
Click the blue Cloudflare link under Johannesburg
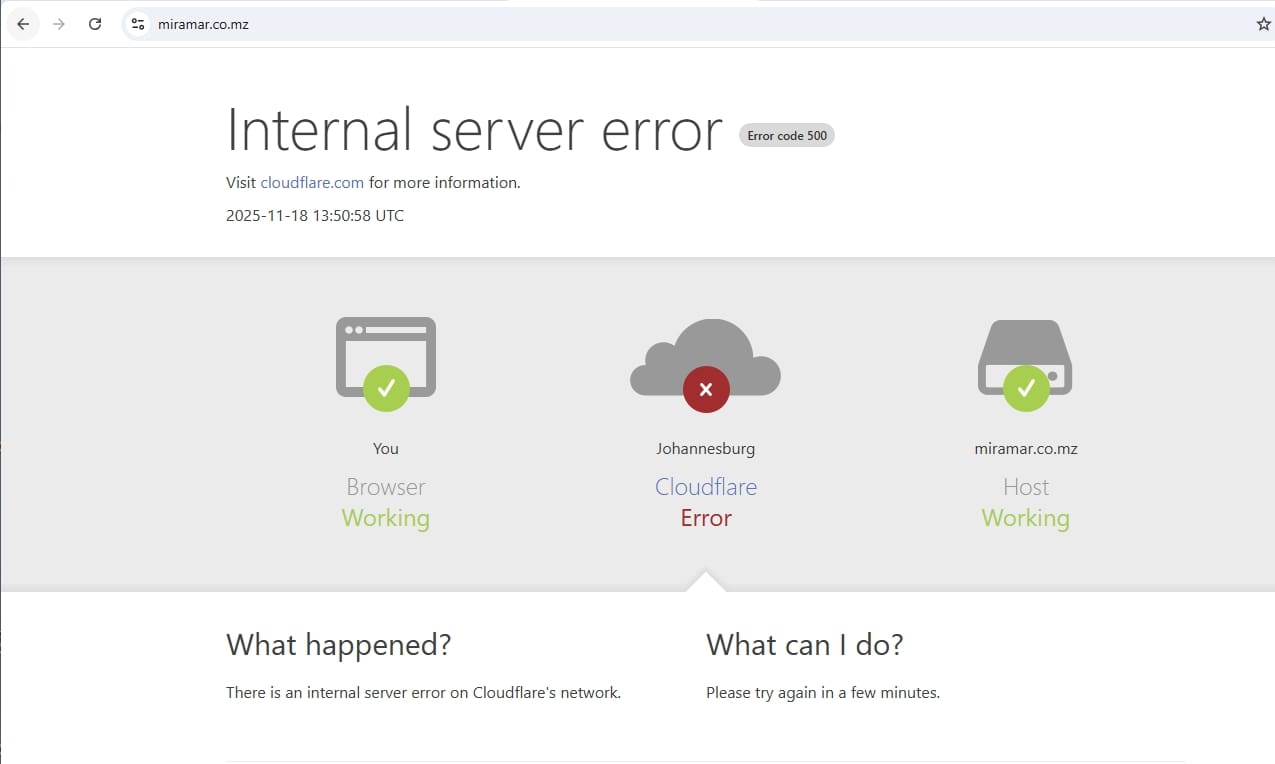tap(706, 487)
